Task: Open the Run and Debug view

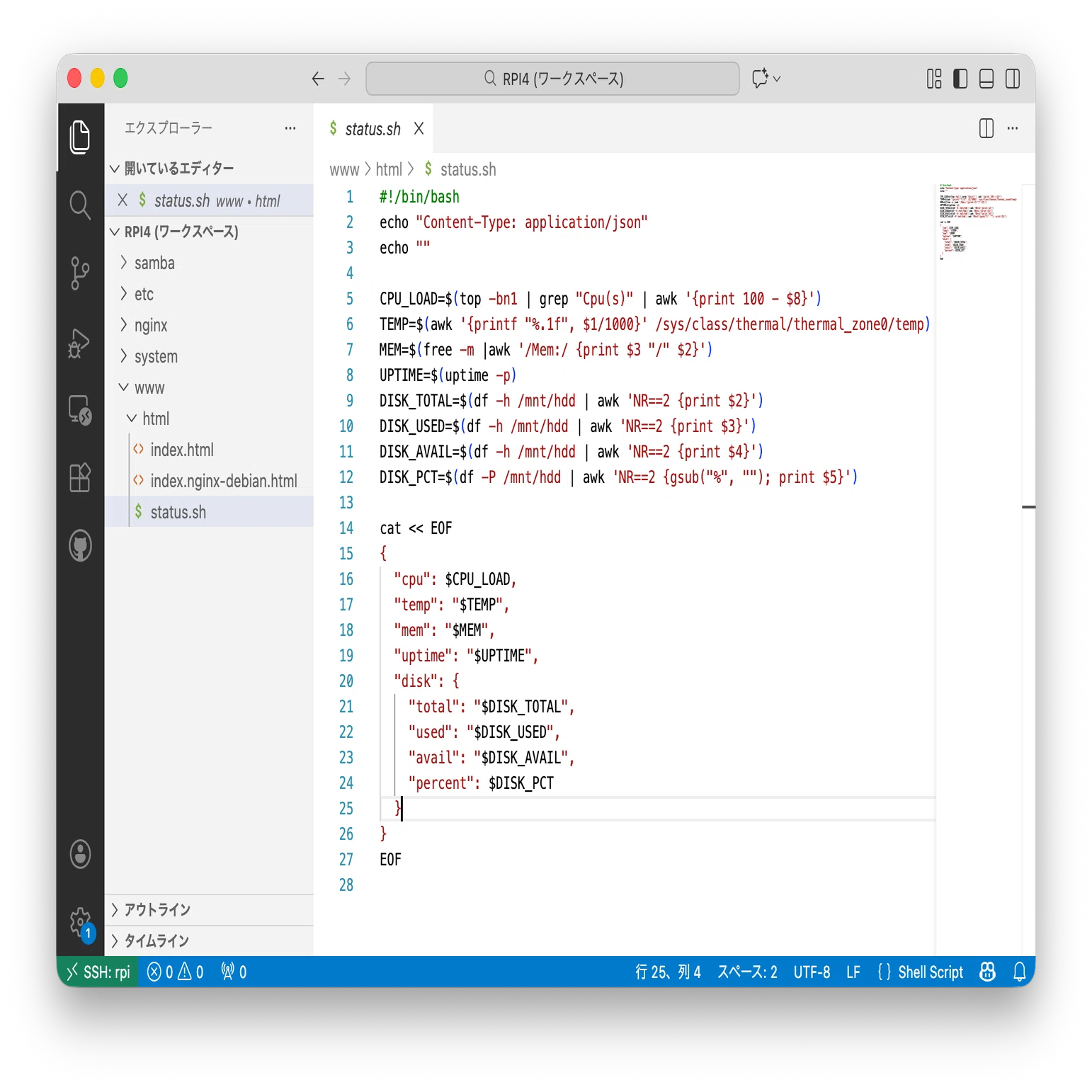Action: pyautogui.click(x=80, y=342)
